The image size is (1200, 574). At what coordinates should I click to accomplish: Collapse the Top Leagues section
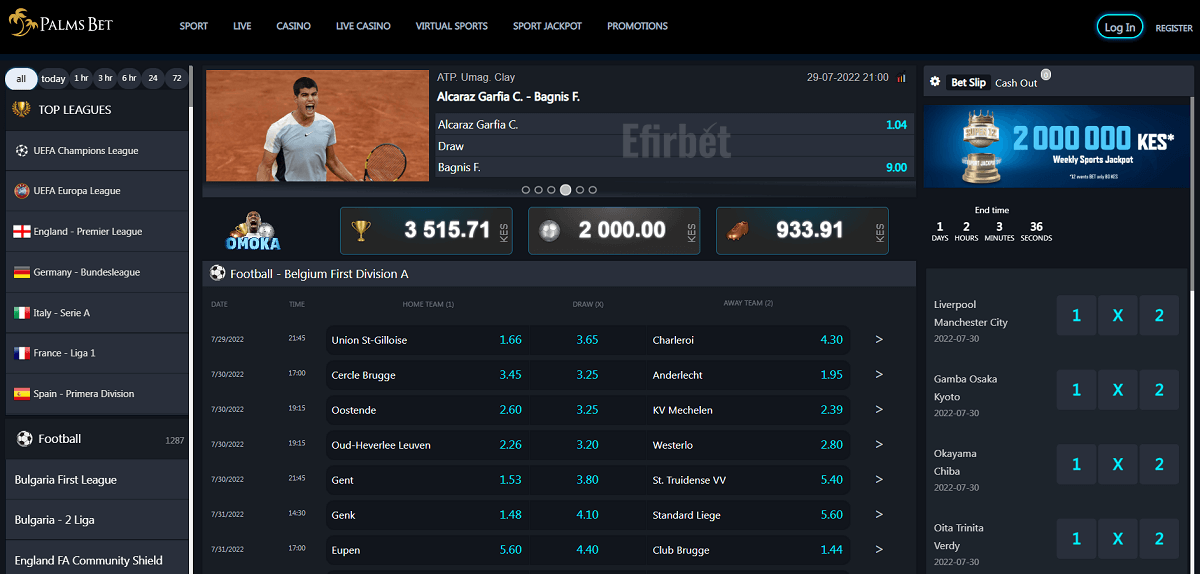click(97, 110)
